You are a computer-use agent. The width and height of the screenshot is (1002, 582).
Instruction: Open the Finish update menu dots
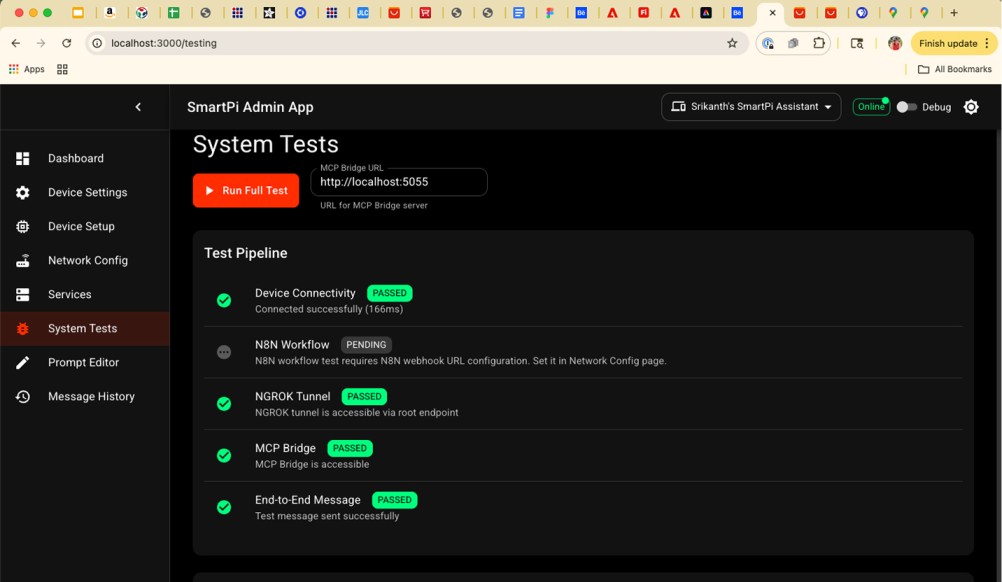(985, 43)
